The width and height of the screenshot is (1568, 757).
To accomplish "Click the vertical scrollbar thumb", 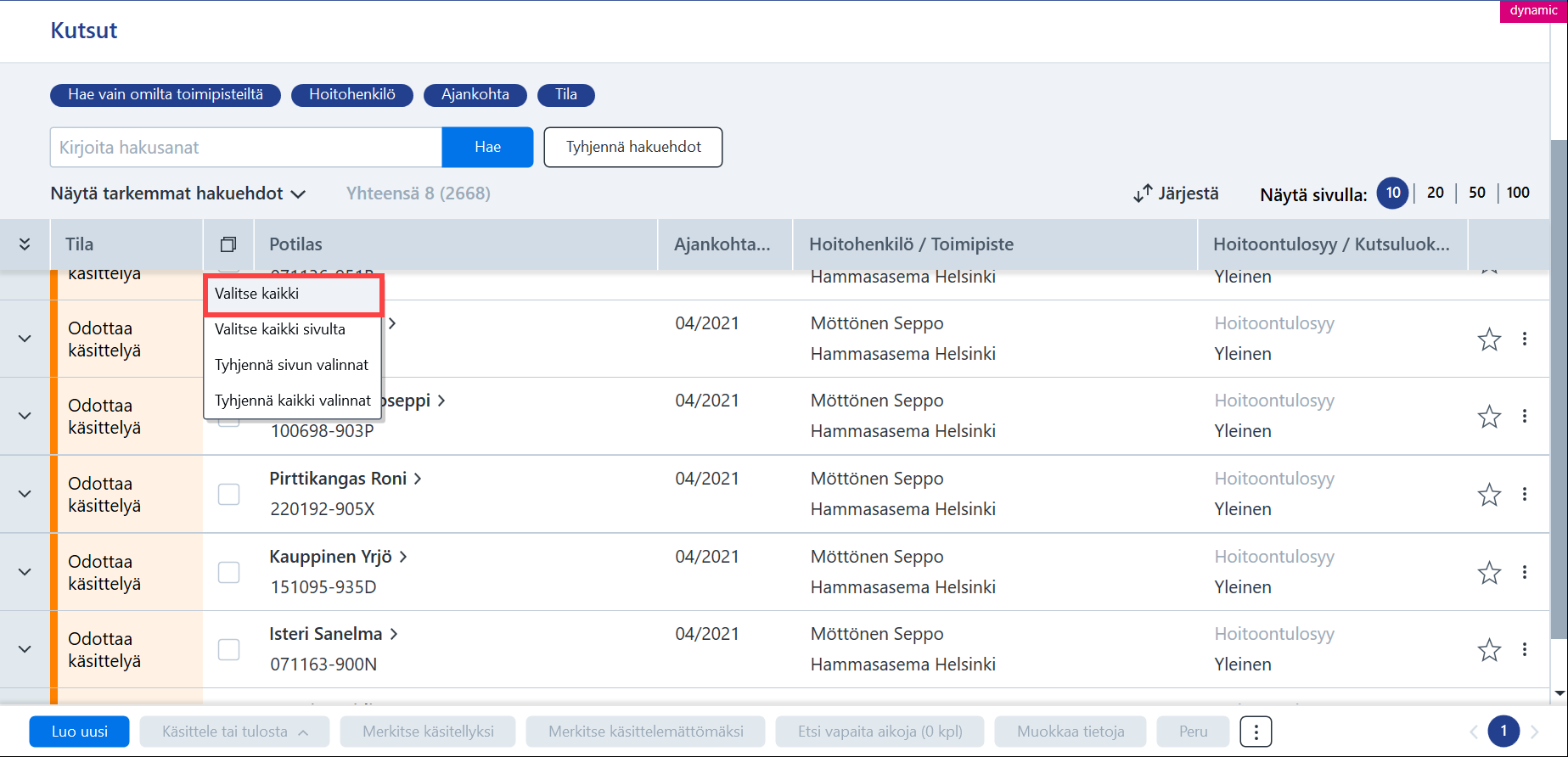I will point(1559,388).
